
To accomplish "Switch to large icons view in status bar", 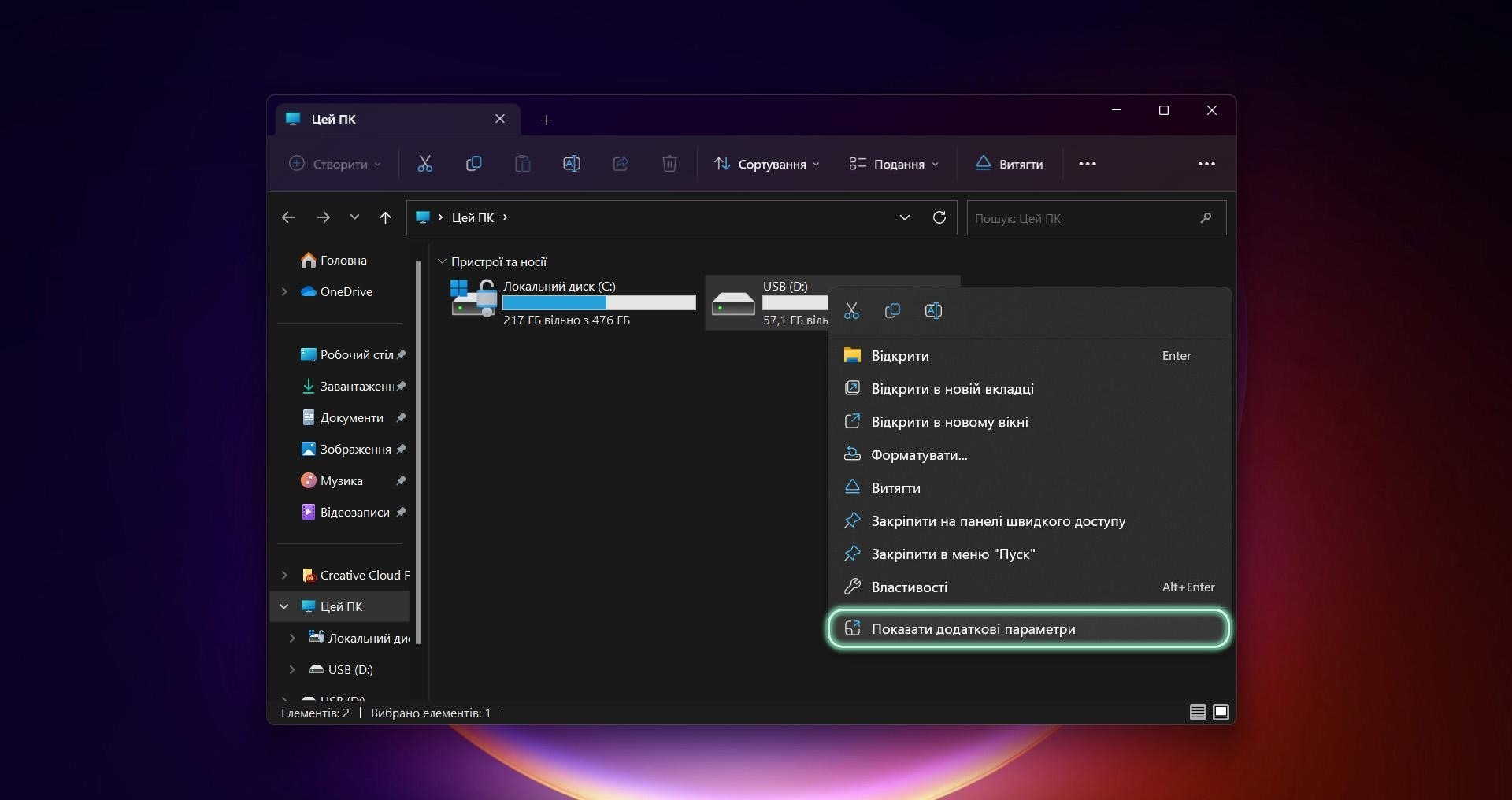I will pyautogui.click(x=1221, y=713).
